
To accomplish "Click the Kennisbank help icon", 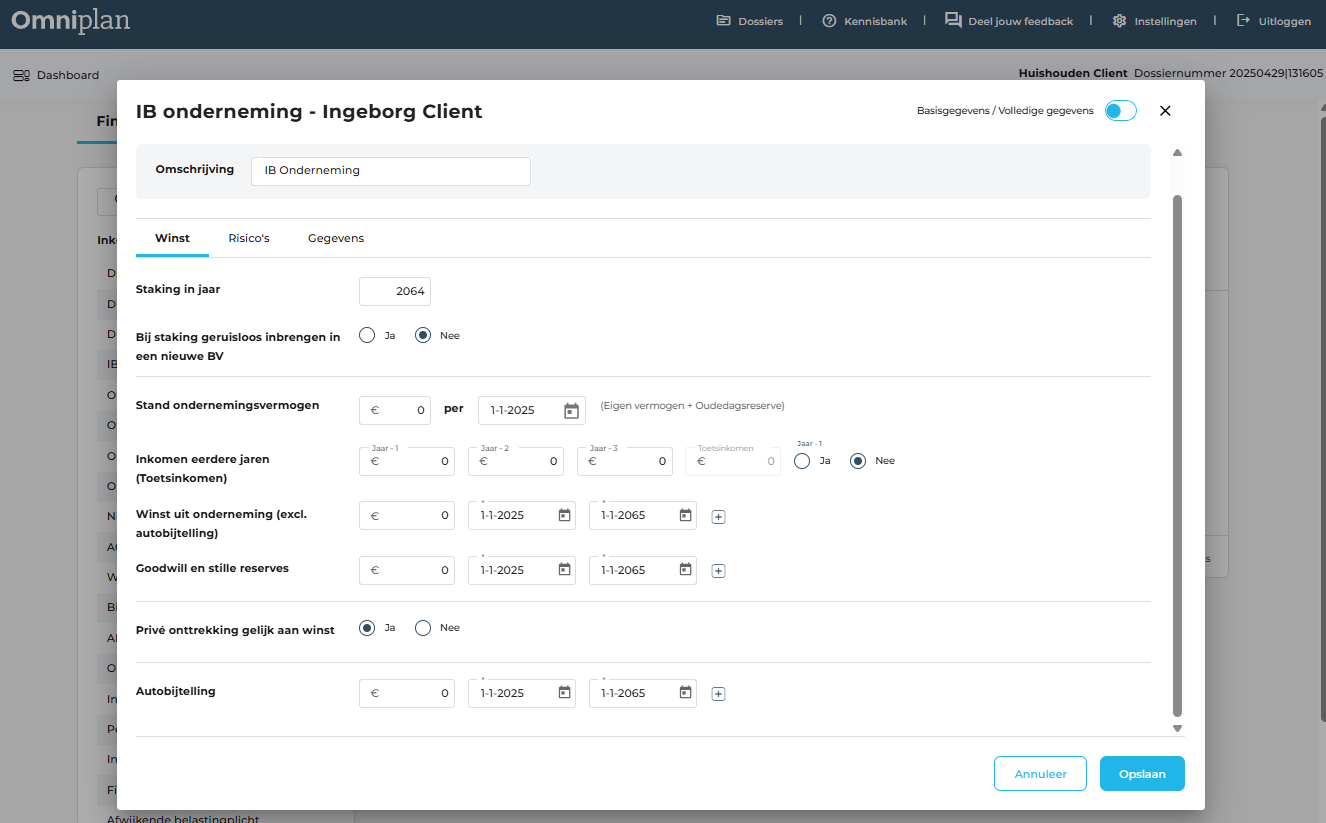I will 829,21.
